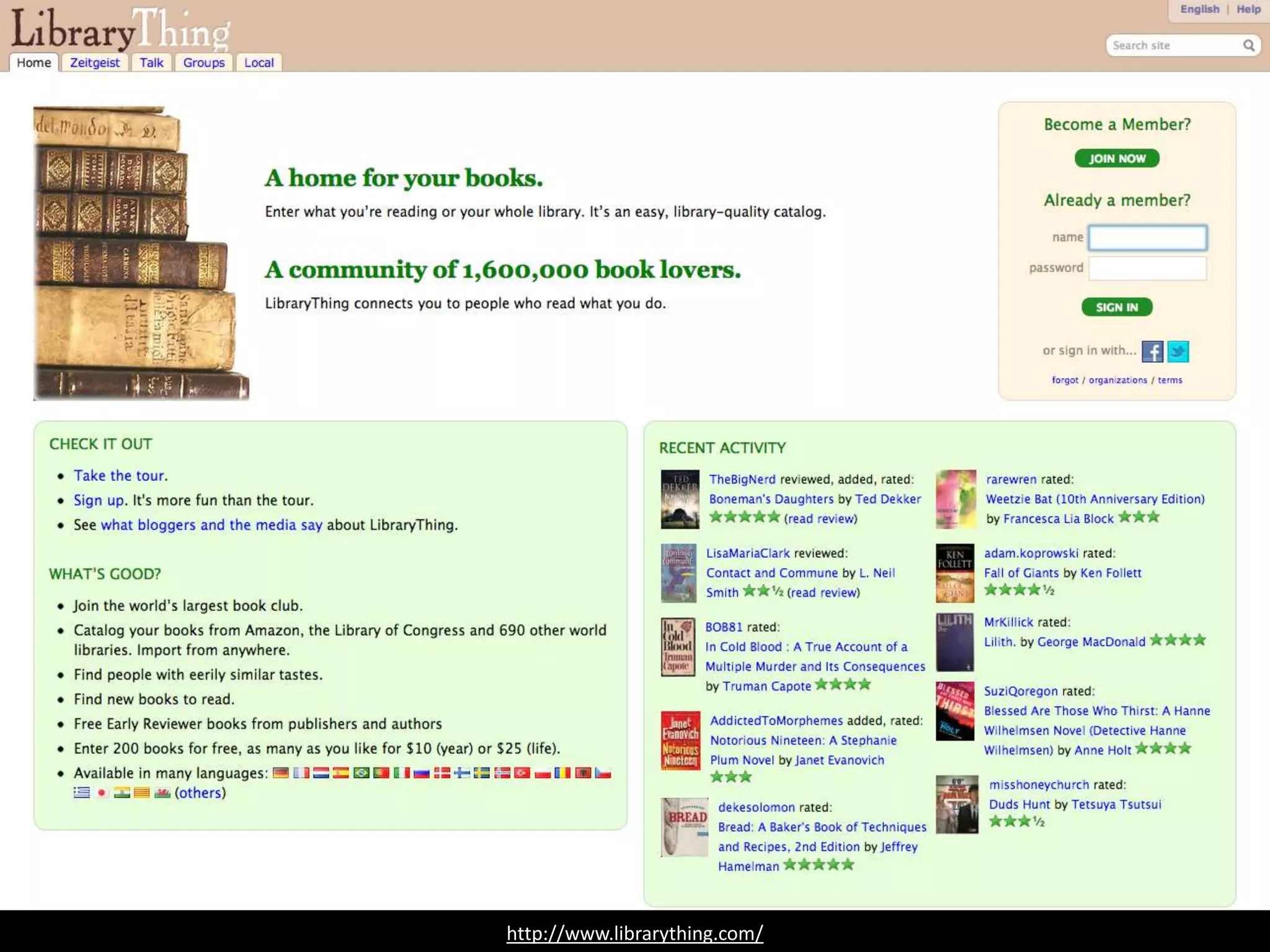Go to the Groups tab
Screen dimensions: 1270x952
click(203, 63)
